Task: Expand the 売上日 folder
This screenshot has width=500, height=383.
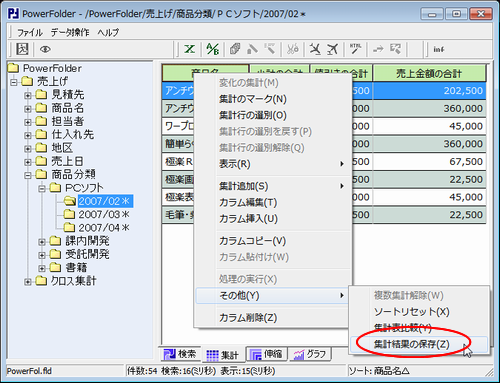Action: [28, 162]
